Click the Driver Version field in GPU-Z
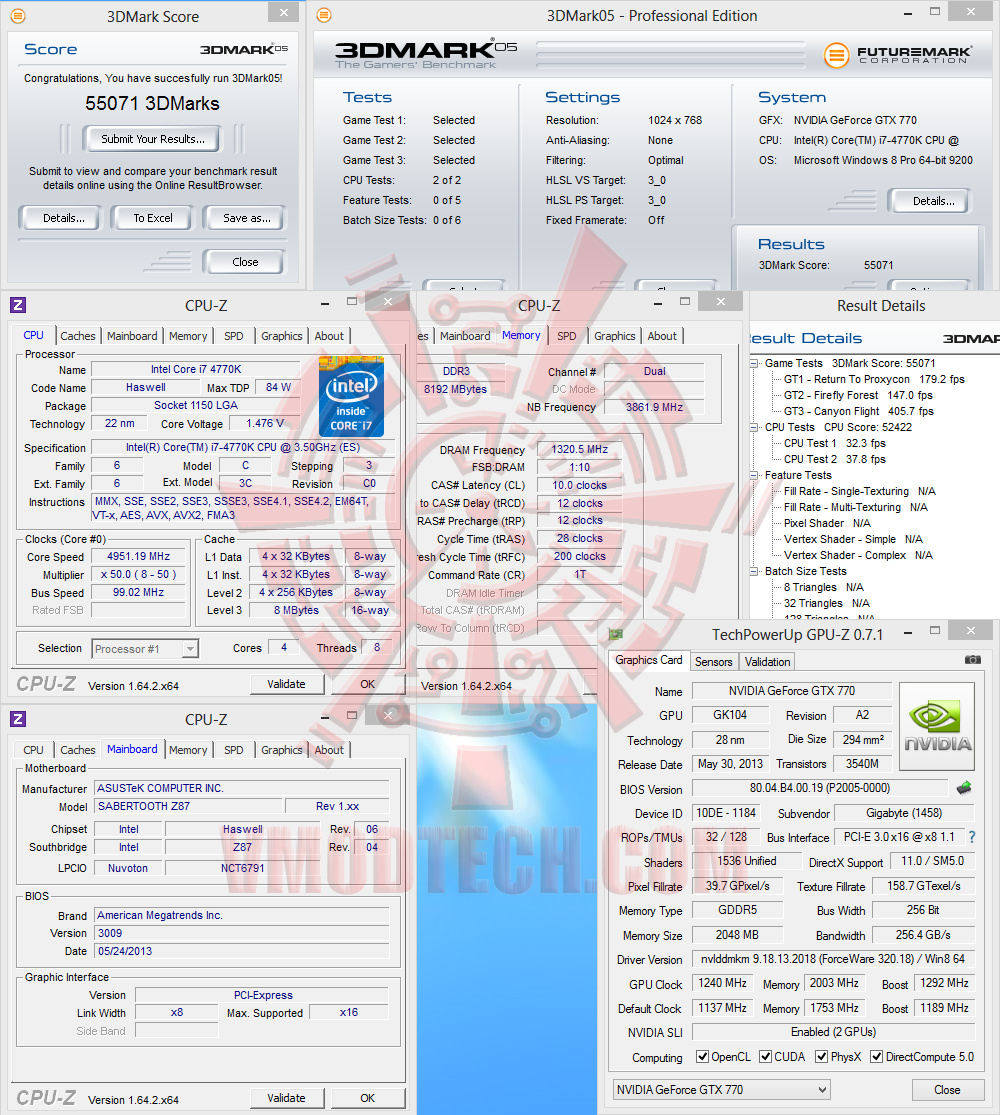The width and height of the screenshot is (1000, 1115). [x=833, y=959]
